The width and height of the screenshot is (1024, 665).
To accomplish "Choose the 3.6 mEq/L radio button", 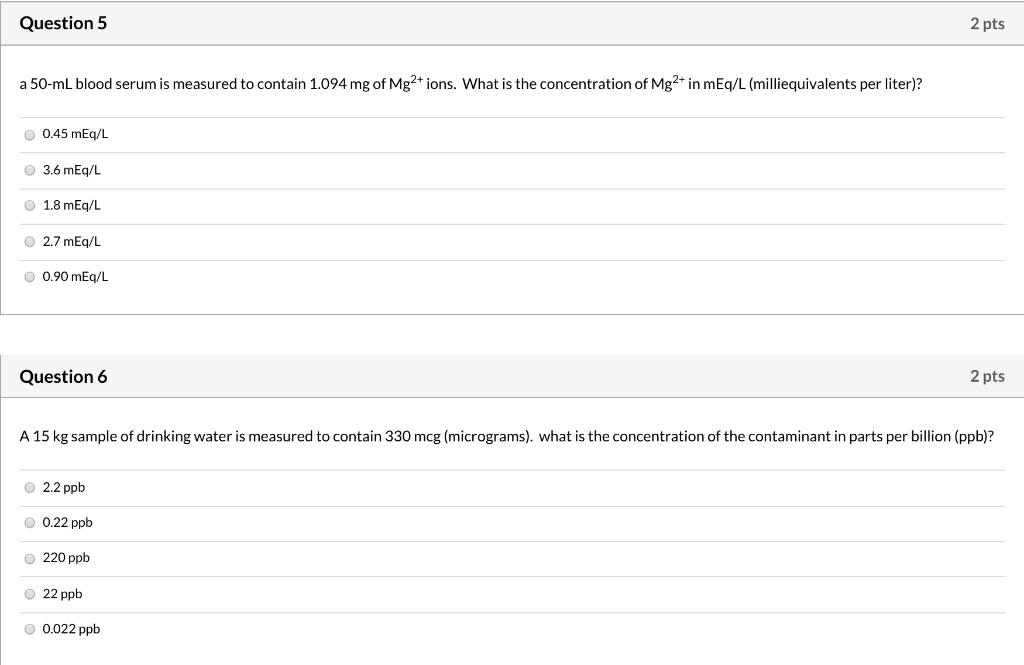I will pyautogui.click(x=29, y=170).
